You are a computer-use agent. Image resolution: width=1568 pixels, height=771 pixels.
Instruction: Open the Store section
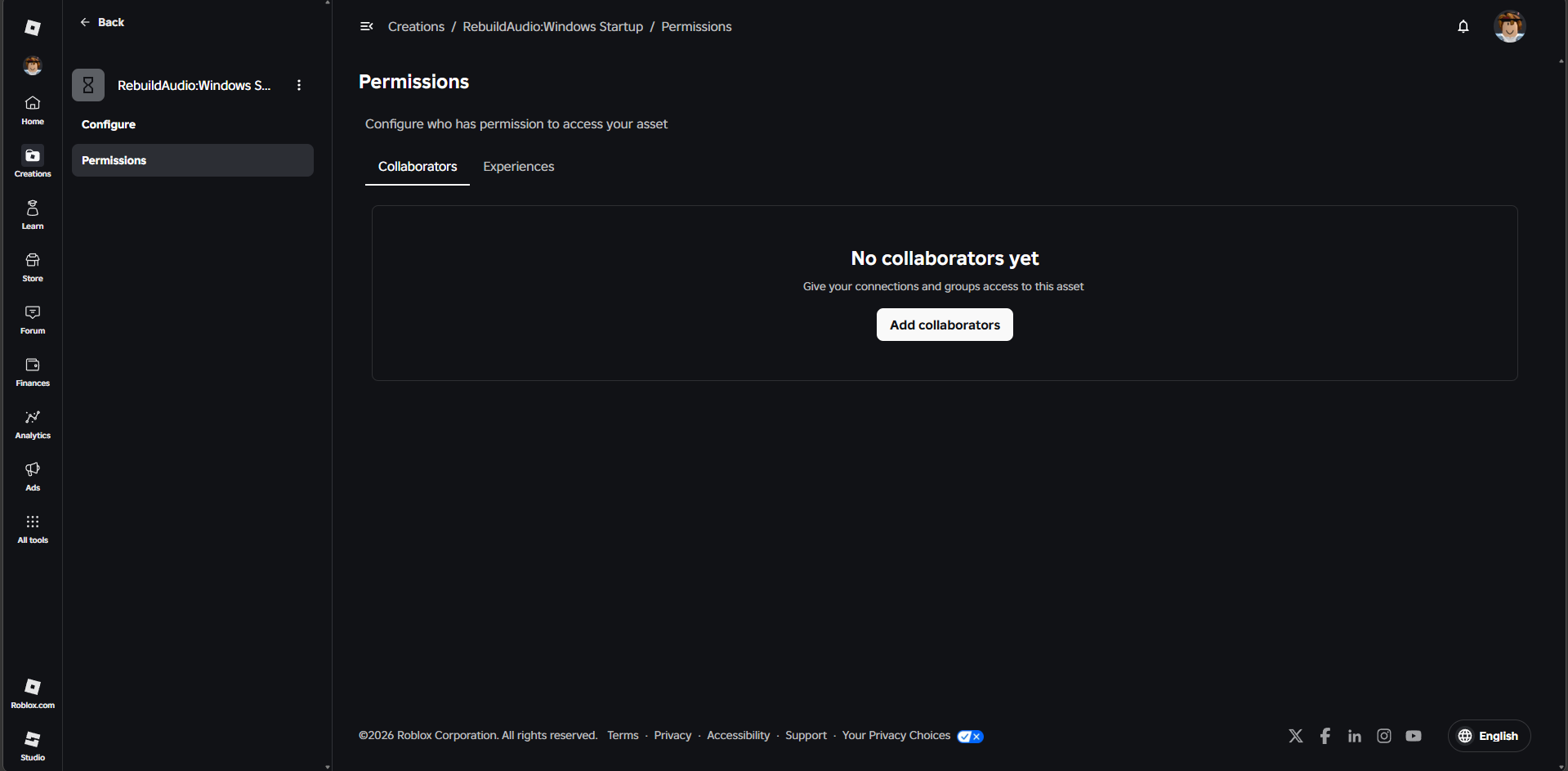(33, 267)
